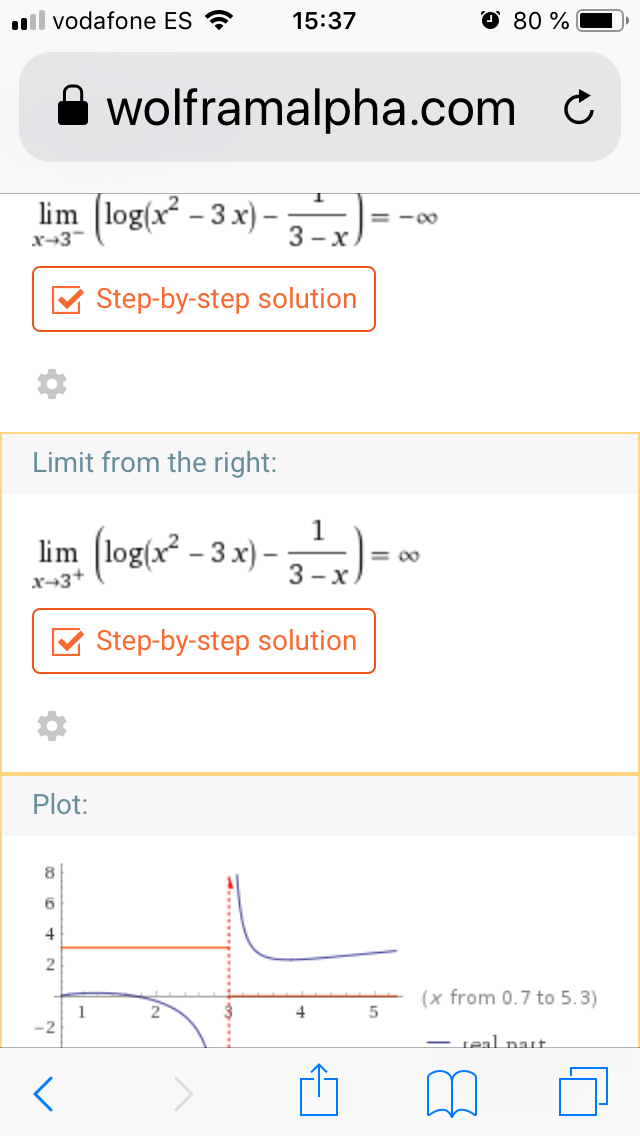Reload the wolframalpha.com page
The height and width of the screenshot is (1136, 640).
tap(578, 109)
